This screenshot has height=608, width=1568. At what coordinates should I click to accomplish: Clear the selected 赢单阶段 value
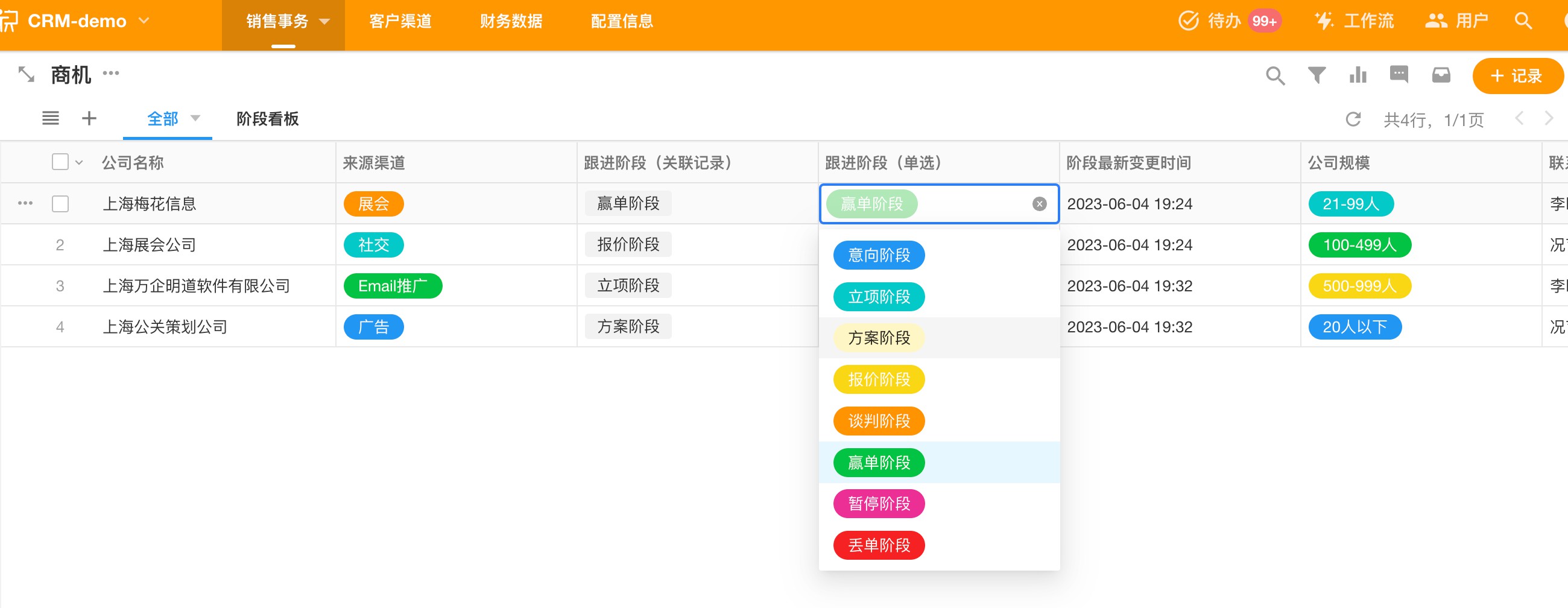click(1039, 204)
